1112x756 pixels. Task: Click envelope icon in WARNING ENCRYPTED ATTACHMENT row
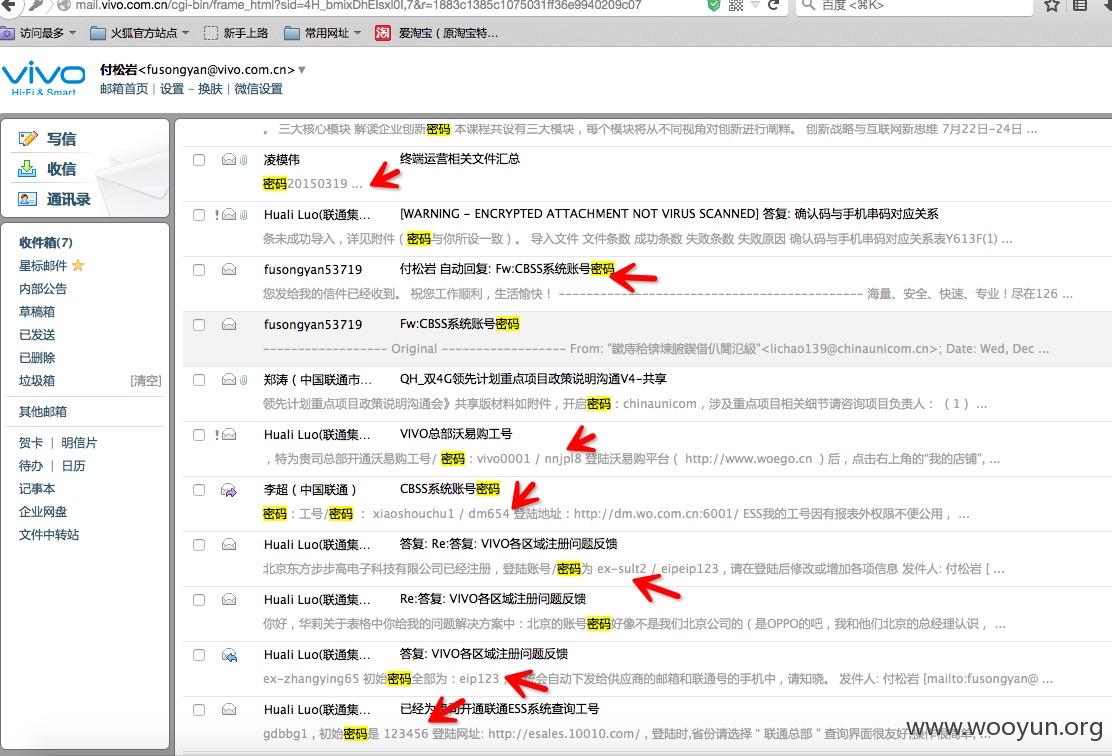(x=228, y=214)
